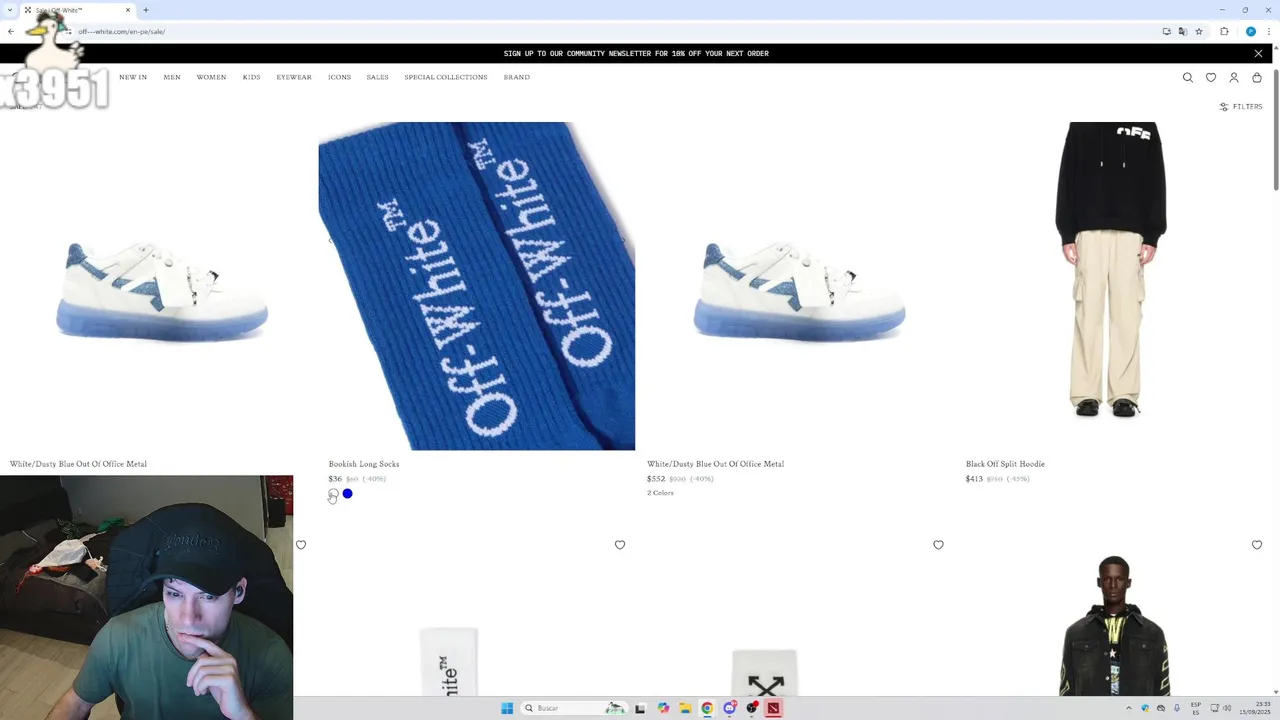1280x720 pixels.
Task: Show hidden system tray icons
Action: 1129,708
